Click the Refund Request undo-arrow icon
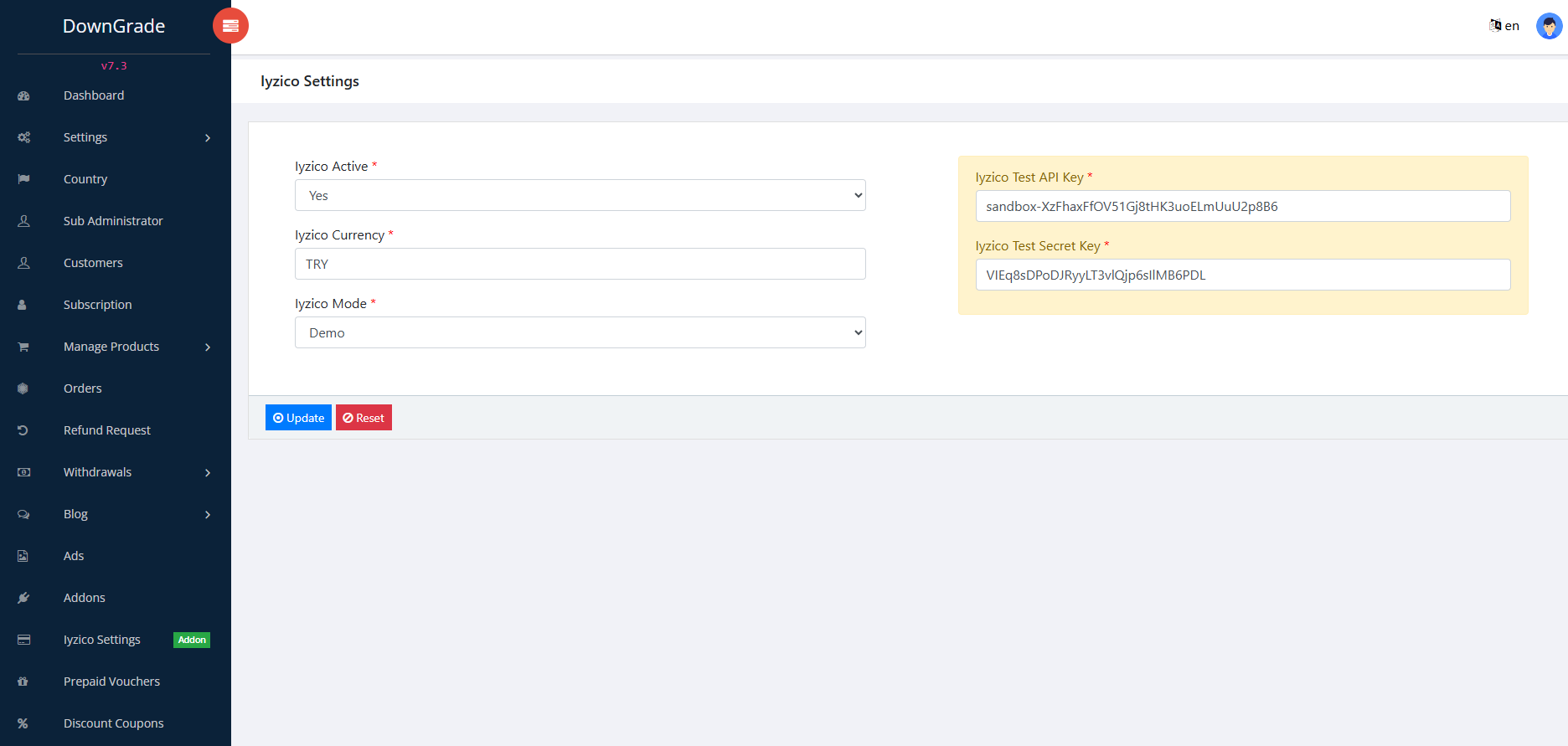The image size is (1568, 746). pos(23,430)
